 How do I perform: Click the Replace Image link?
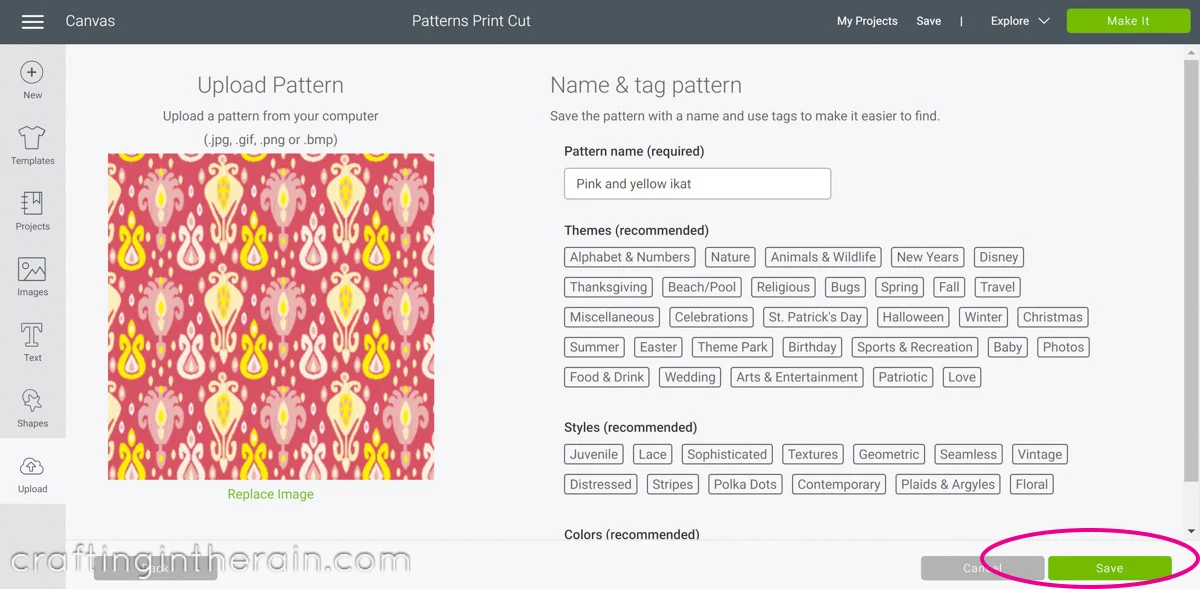click(270, 494)
